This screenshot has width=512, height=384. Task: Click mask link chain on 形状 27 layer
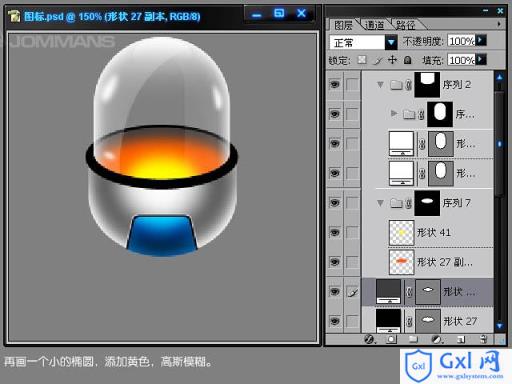click(x=409, y=321)
